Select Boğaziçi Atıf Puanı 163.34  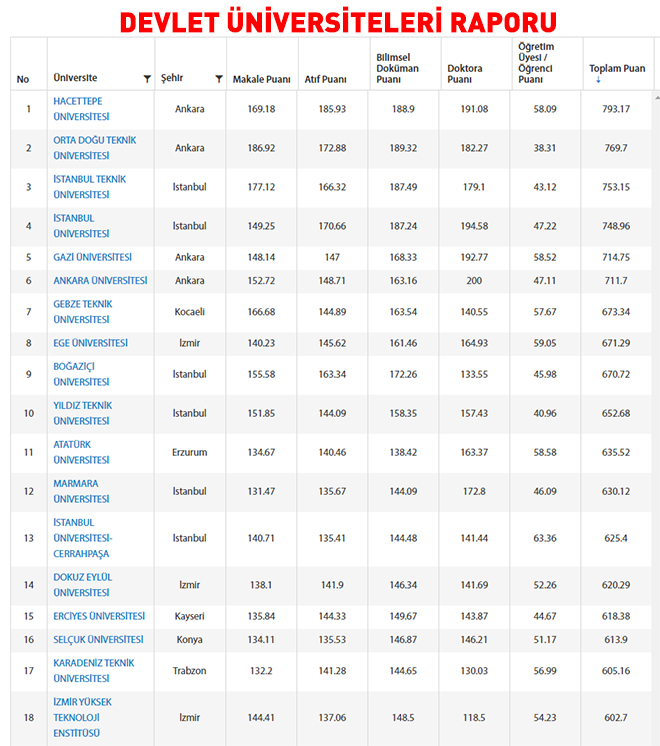(x=332, y=374)
